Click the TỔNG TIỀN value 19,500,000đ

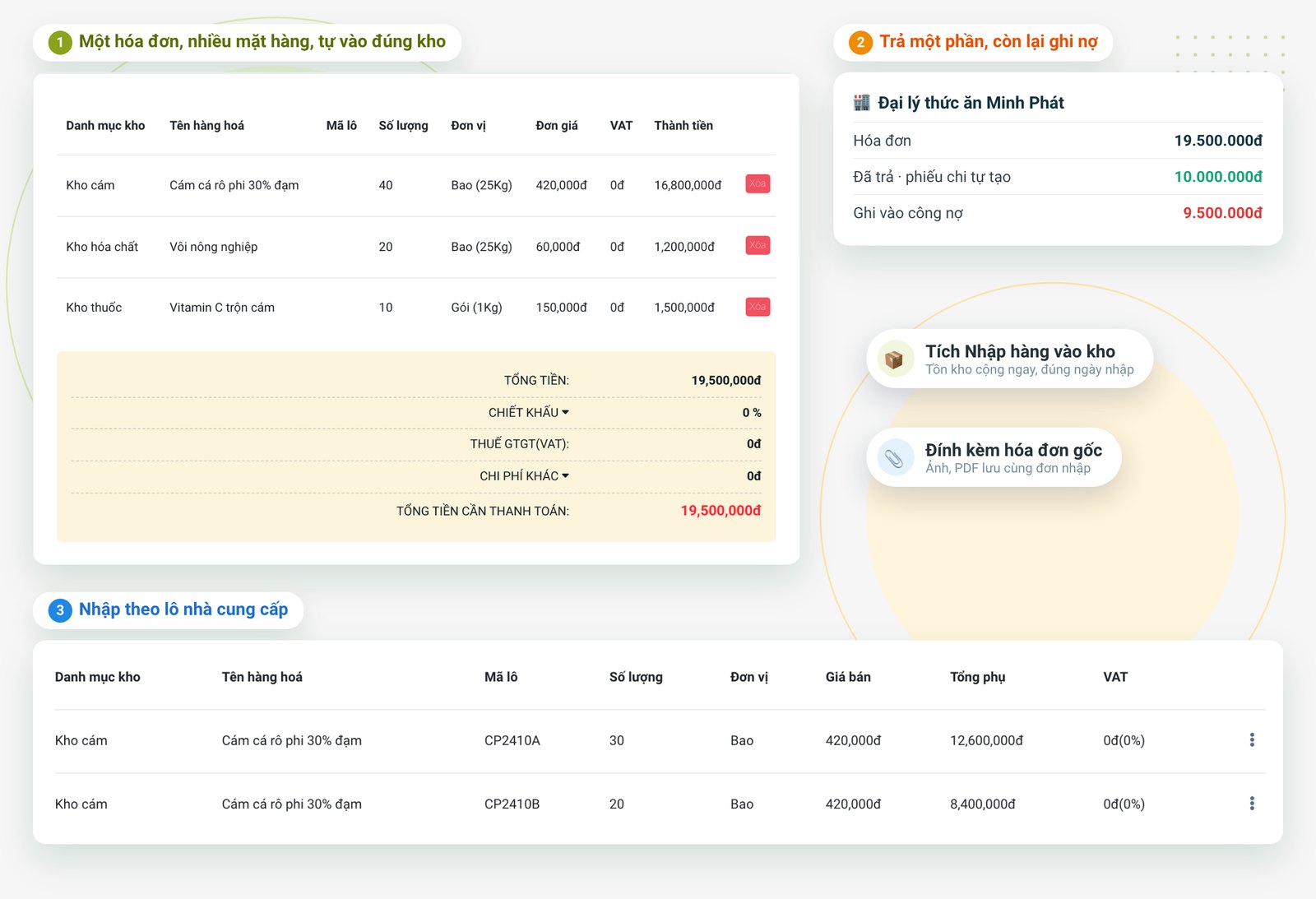[x=726, y=380]
